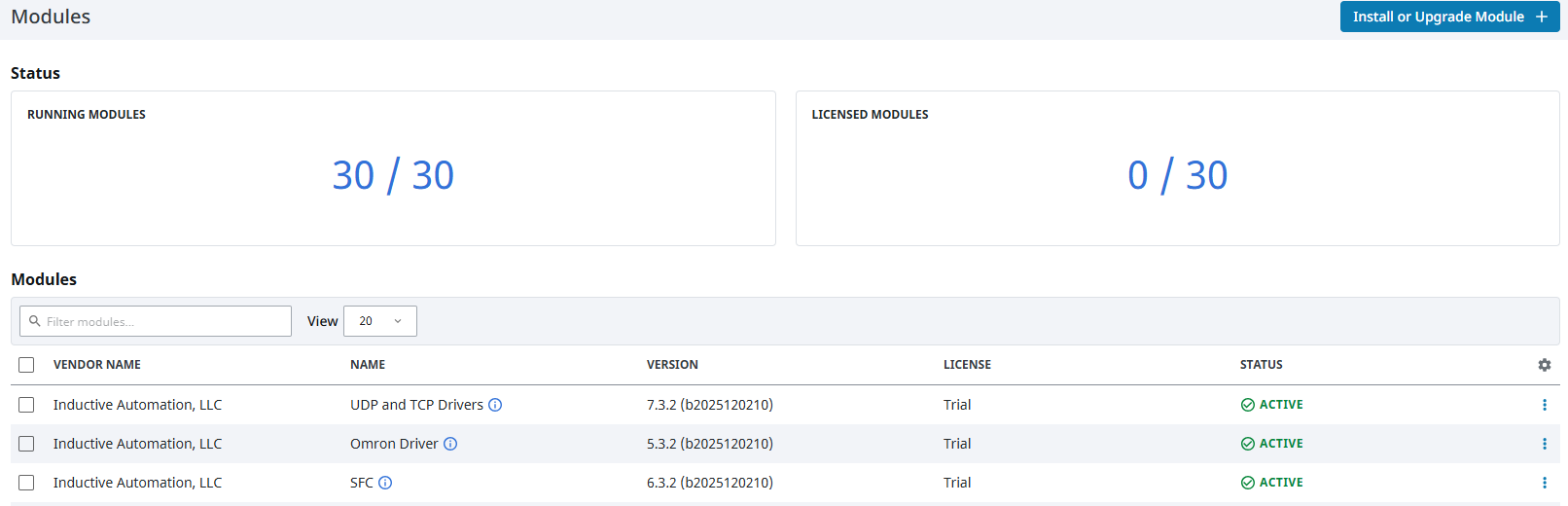Screen dimensions: 1568x506
Task: Click the Licensed Modules 0 / 30 count
Action: 1177,175
